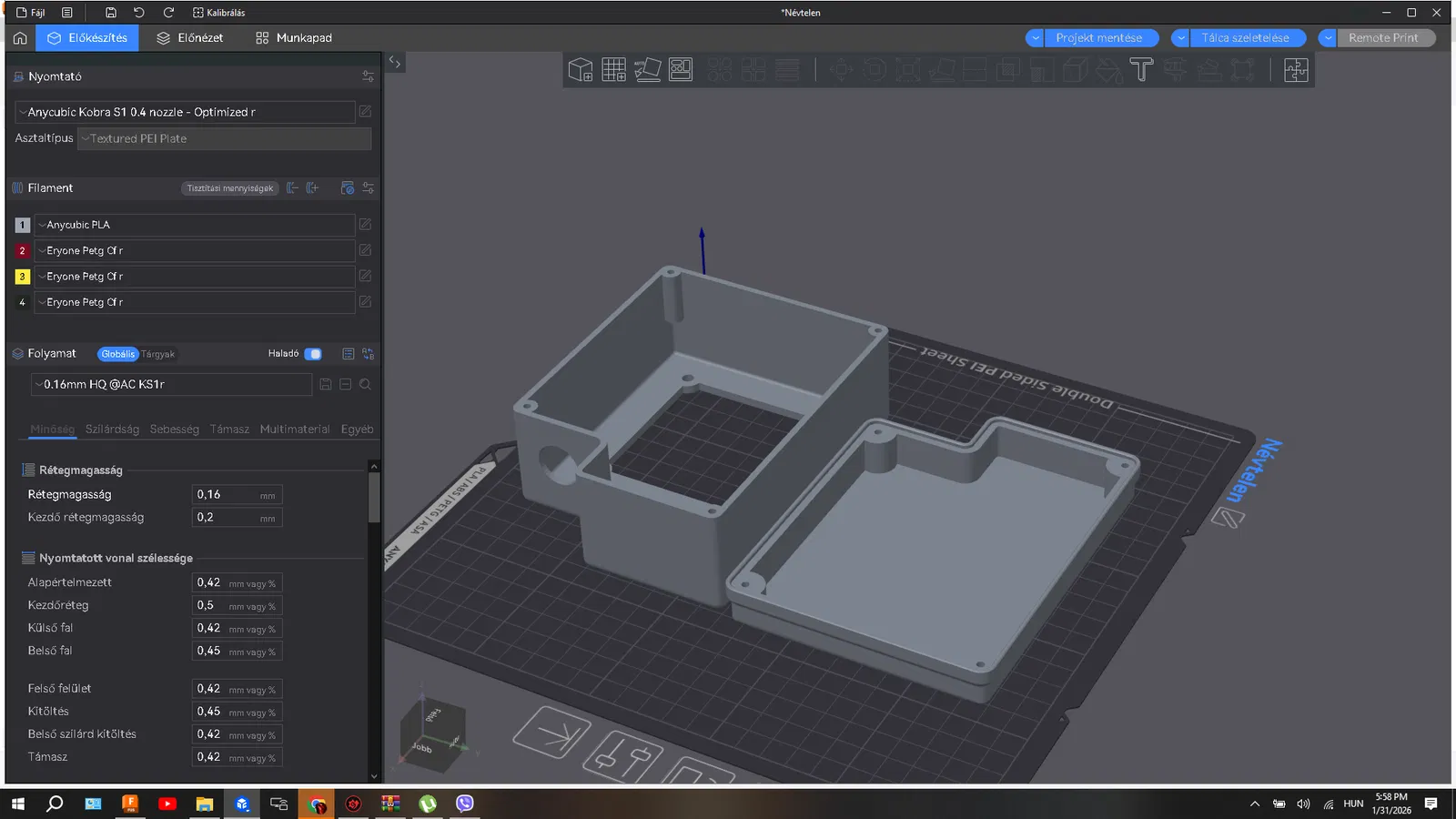Switch to the Előnézet tab
Screen dimensions: 1456x819
[x=189, y=38]
